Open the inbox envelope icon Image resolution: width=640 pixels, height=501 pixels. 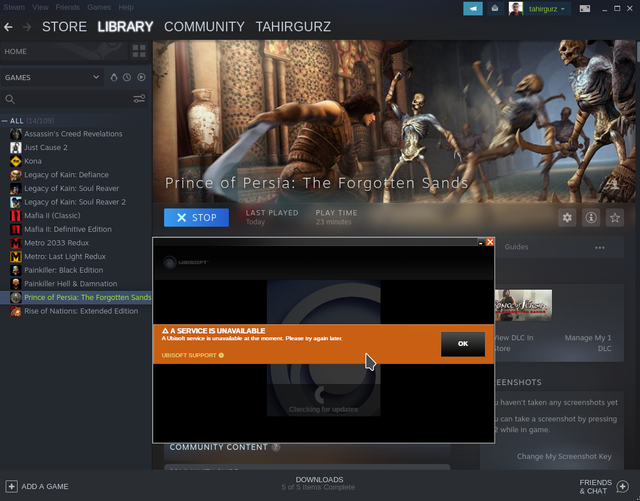(x=495, y=9)
